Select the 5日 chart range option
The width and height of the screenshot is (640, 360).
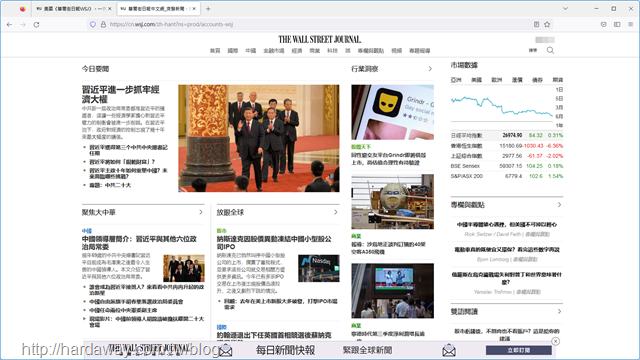559,98
